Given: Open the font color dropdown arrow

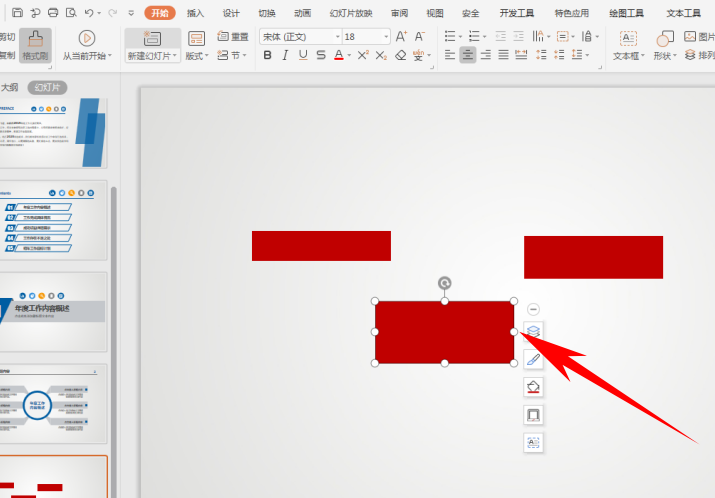Looking at the screenshot, I should [x=349, y=56].
